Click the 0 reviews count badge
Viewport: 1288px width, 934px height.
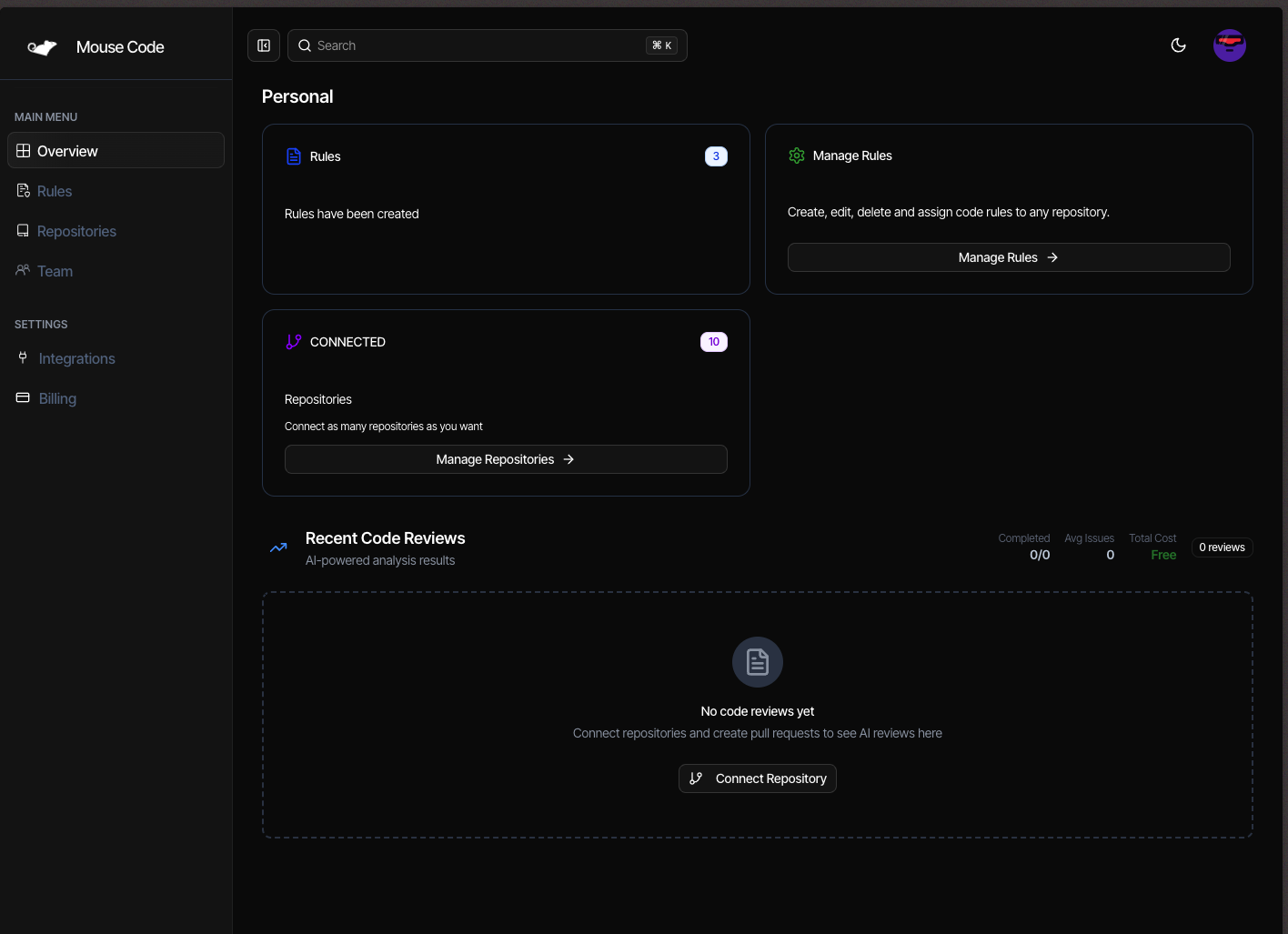(1222, 547)
